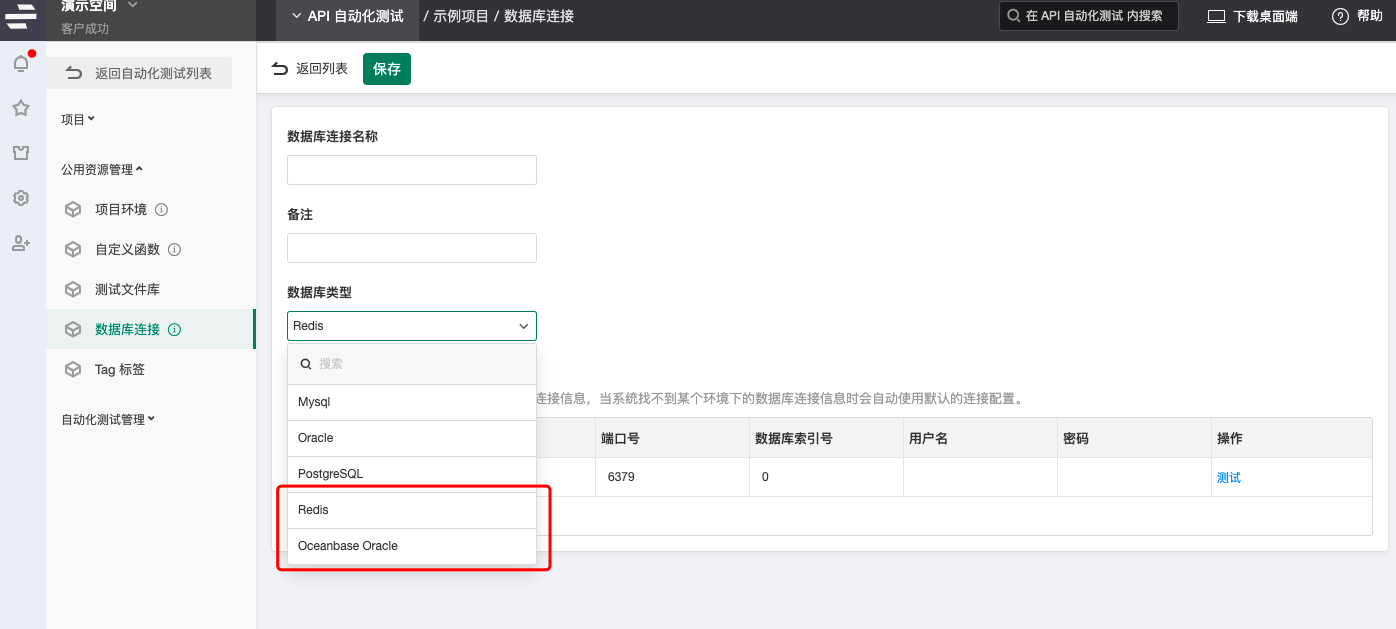The width and height of the screenshot is (1396, 629).
Task: Select Mysql from database type list
Action: coord(412,402)
